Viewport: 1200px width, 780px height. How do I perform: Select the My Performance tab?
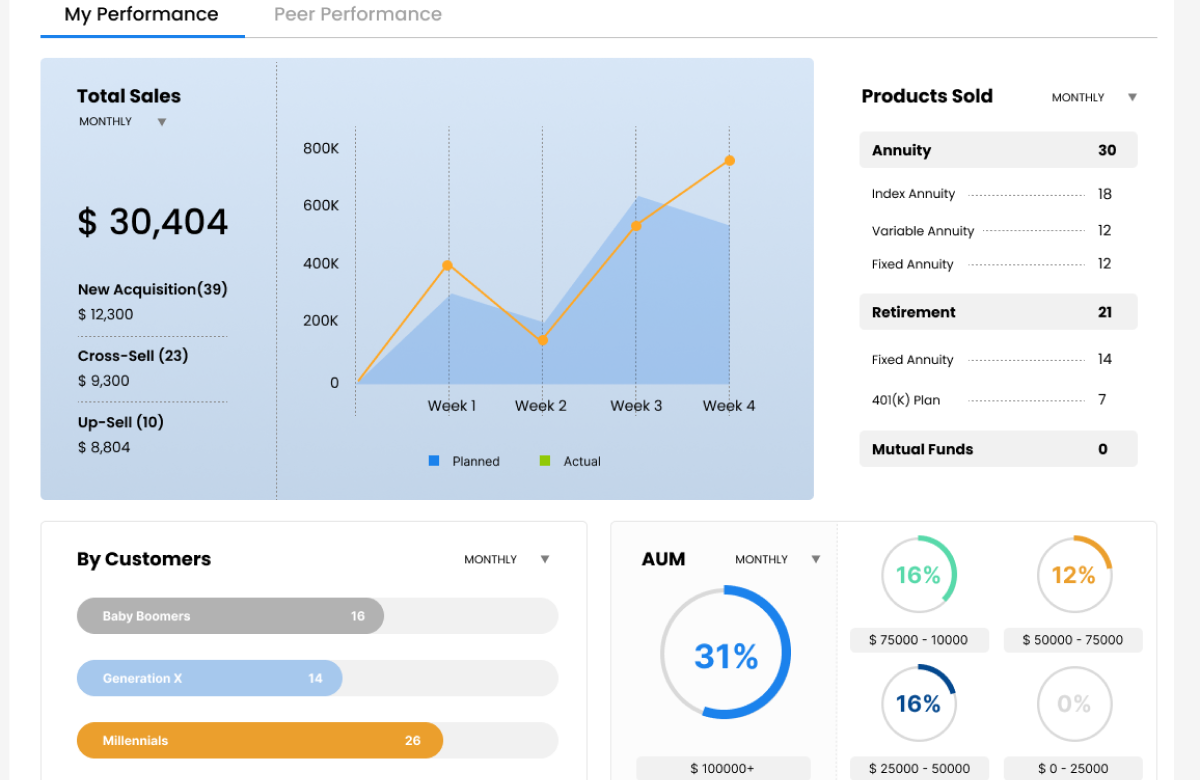[141, 15]
